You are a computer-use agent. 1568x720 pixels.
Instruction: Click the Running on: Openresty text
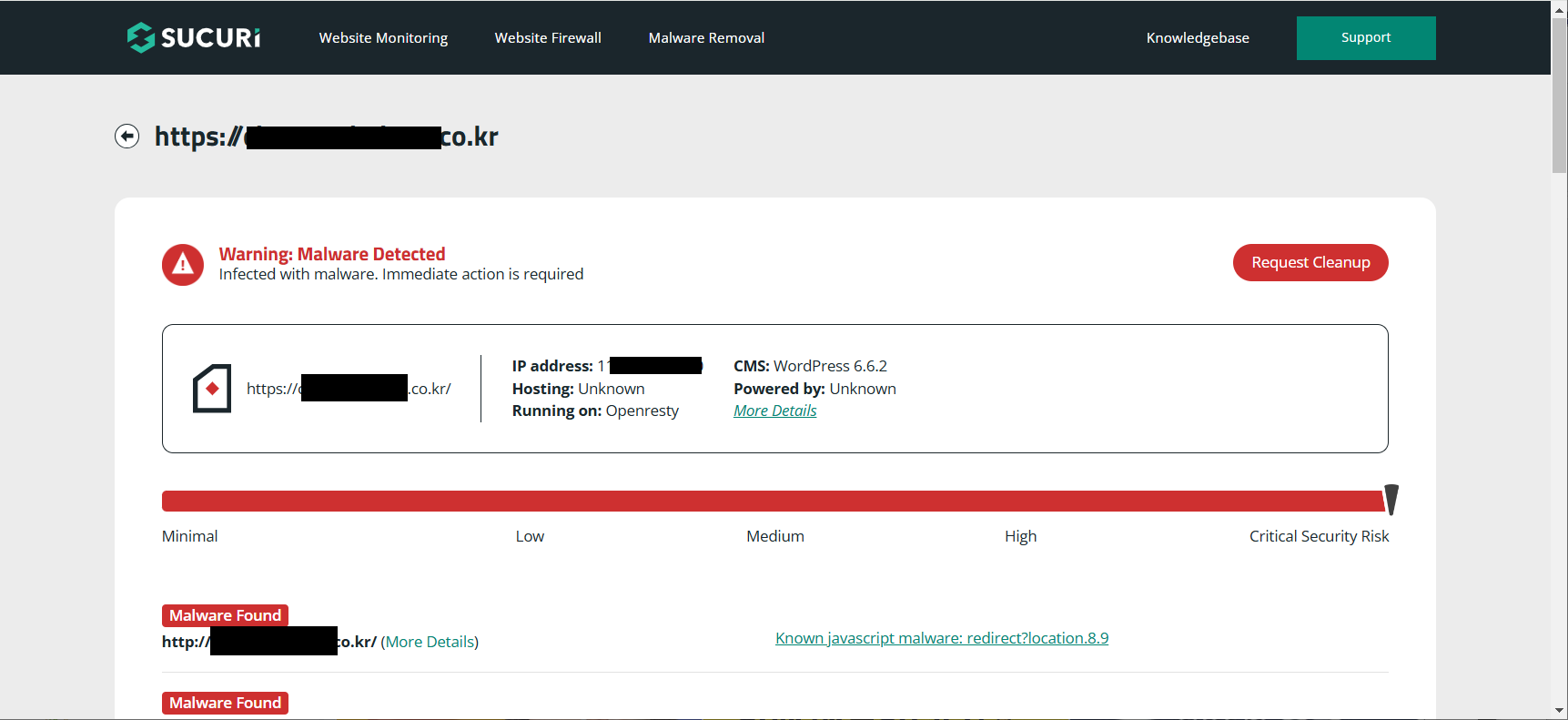click(595, 411)
